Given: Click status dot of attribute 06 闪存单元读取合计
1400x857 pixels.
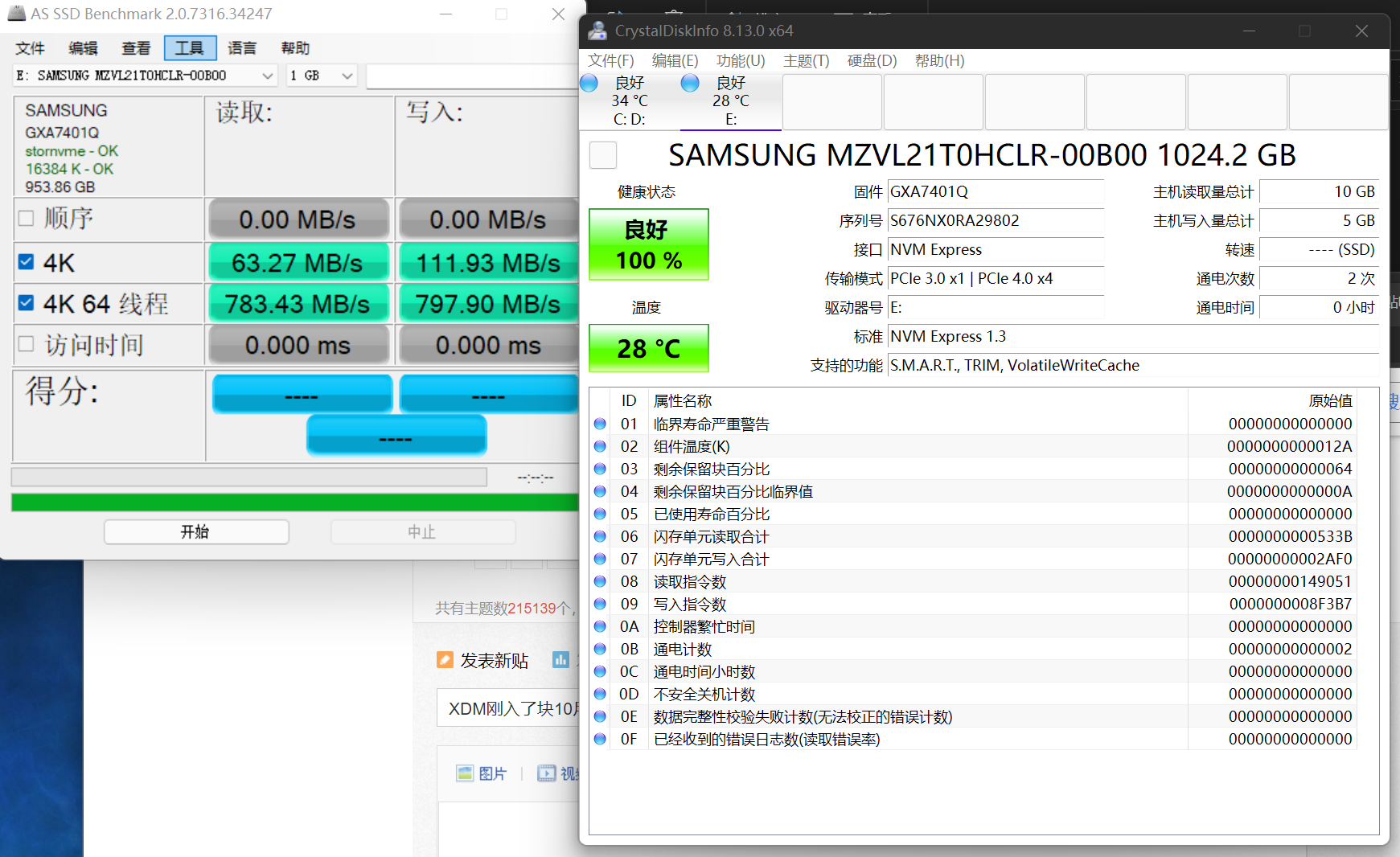Looking at the screenshot, I should click(x=600, y=536).
